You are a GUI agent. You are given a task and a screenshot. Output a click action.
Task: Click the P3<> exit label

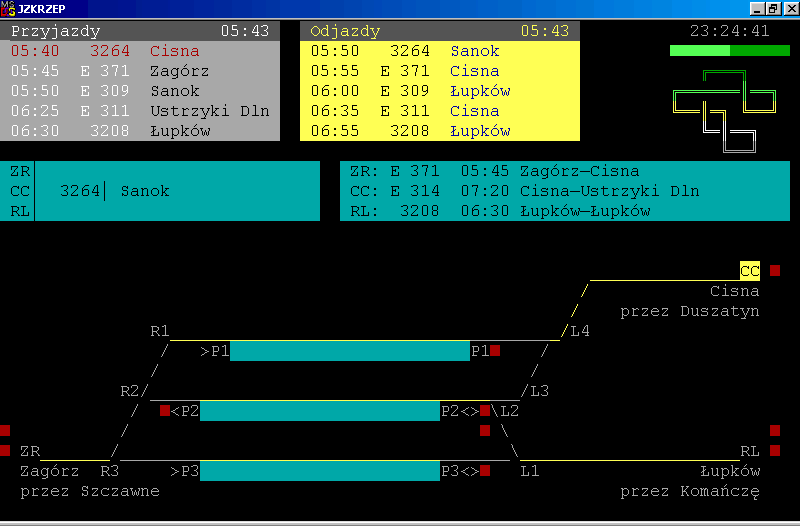pyautogui.click(x=460, y=471)
